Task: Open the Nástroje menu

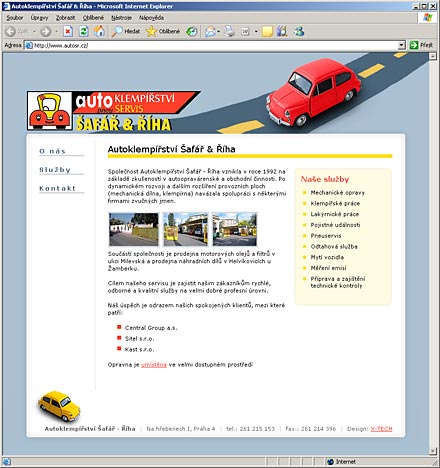Action: click(x=121, y=18)
